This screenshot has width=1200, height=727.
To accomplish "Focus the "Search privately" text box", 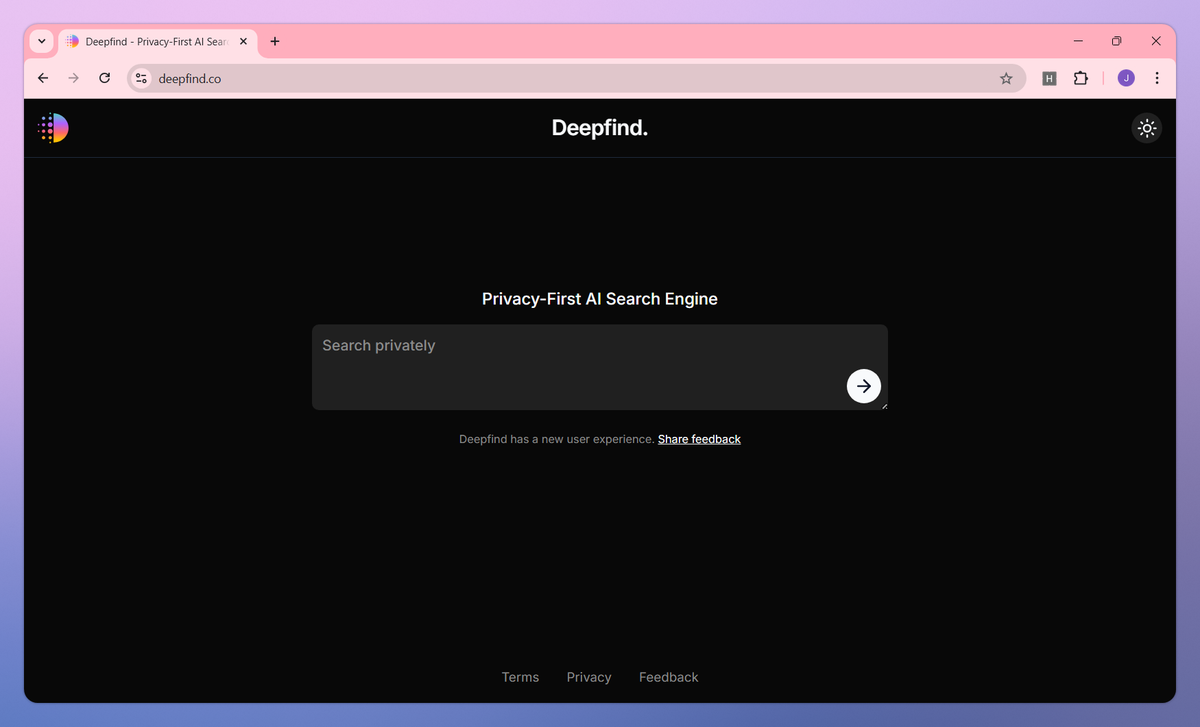I will click(600, 367).
